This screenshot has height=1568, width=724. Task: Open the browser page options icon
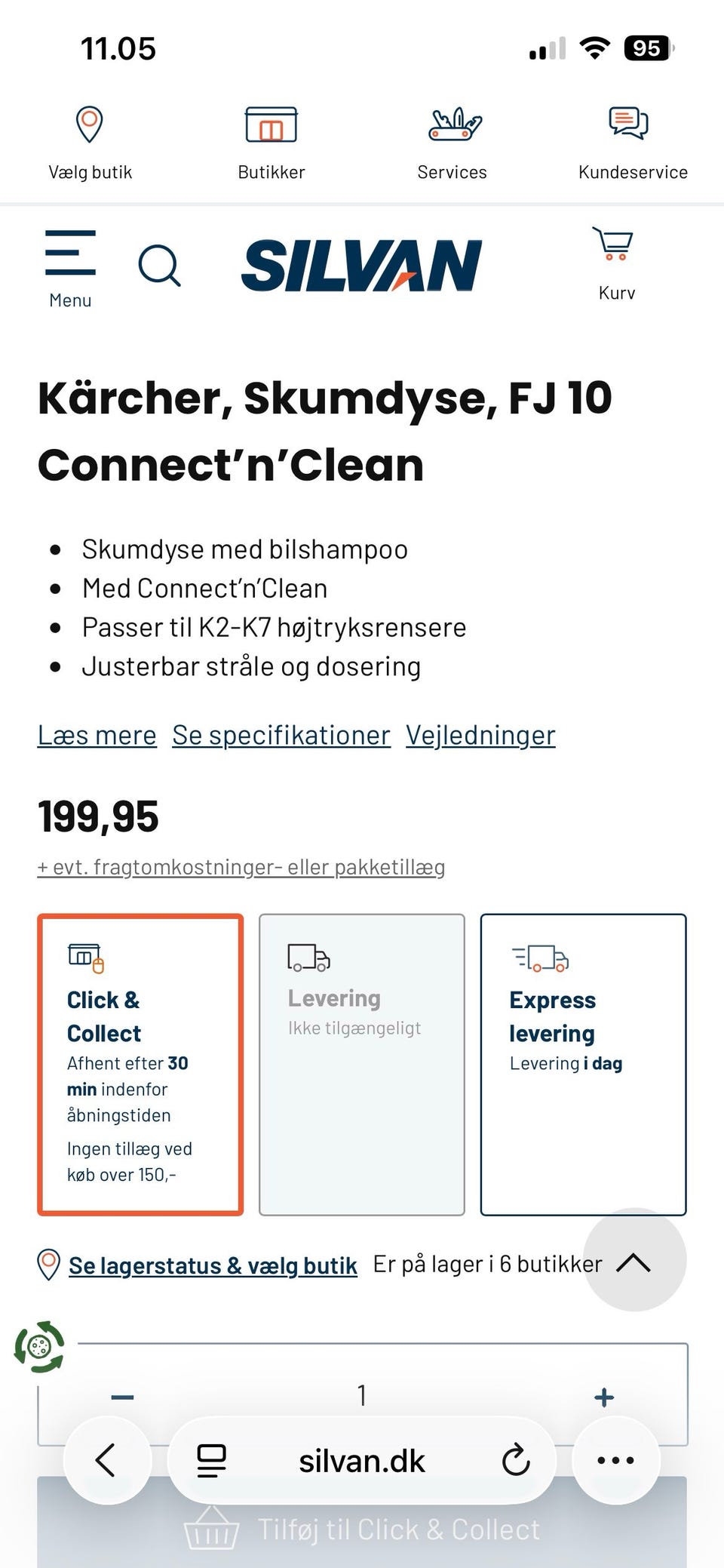tap(211, 1461)
